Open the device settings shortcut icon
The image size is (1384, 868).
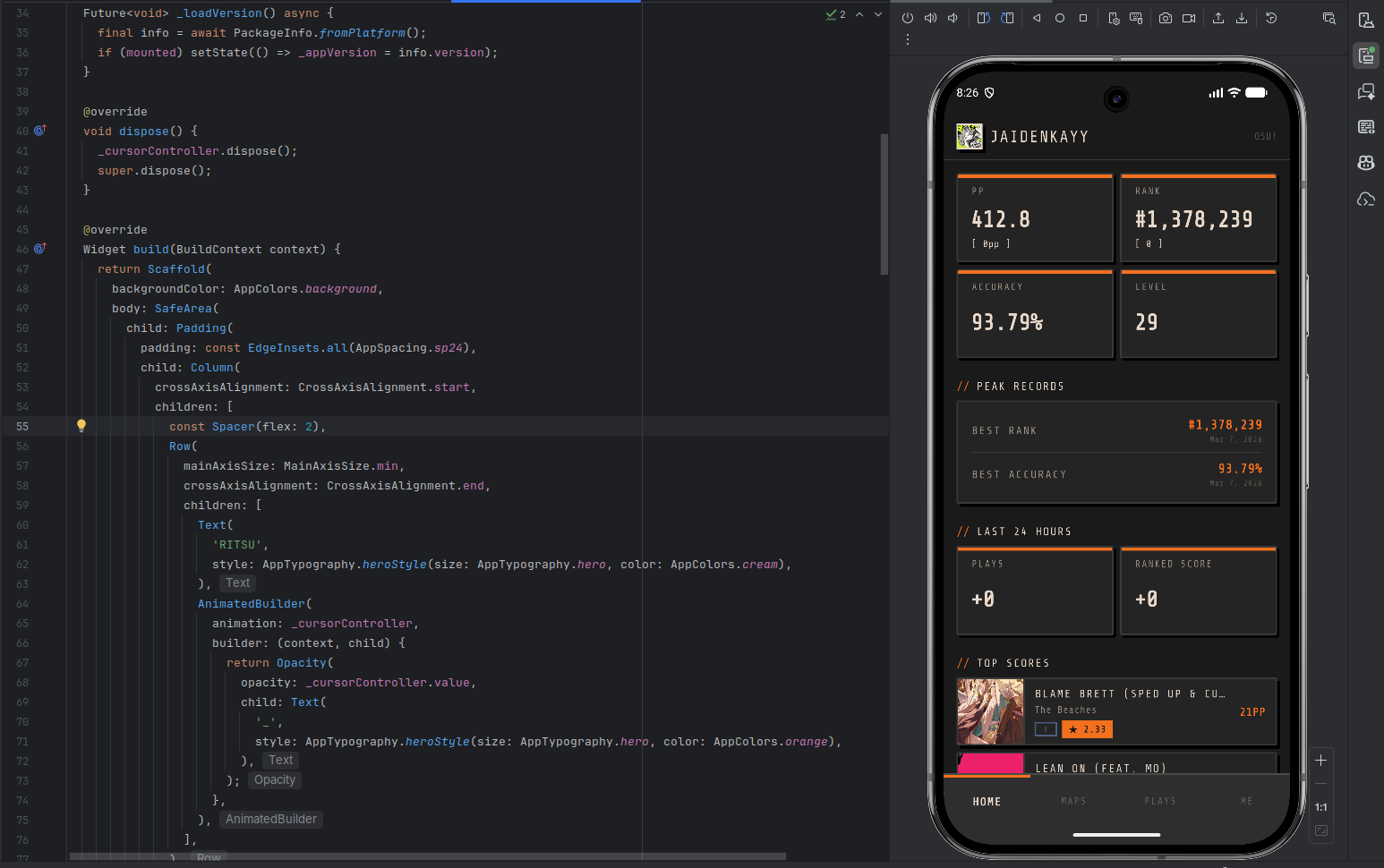1115,20
